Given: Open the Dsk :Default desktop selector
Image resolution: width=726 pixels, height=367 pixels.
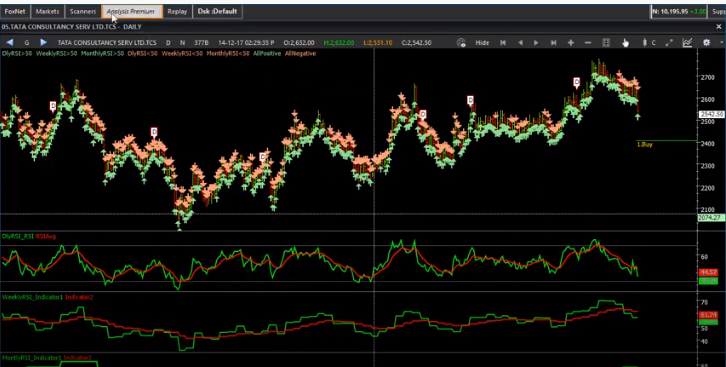Looking at the screenshot, I should pos(217,12).
